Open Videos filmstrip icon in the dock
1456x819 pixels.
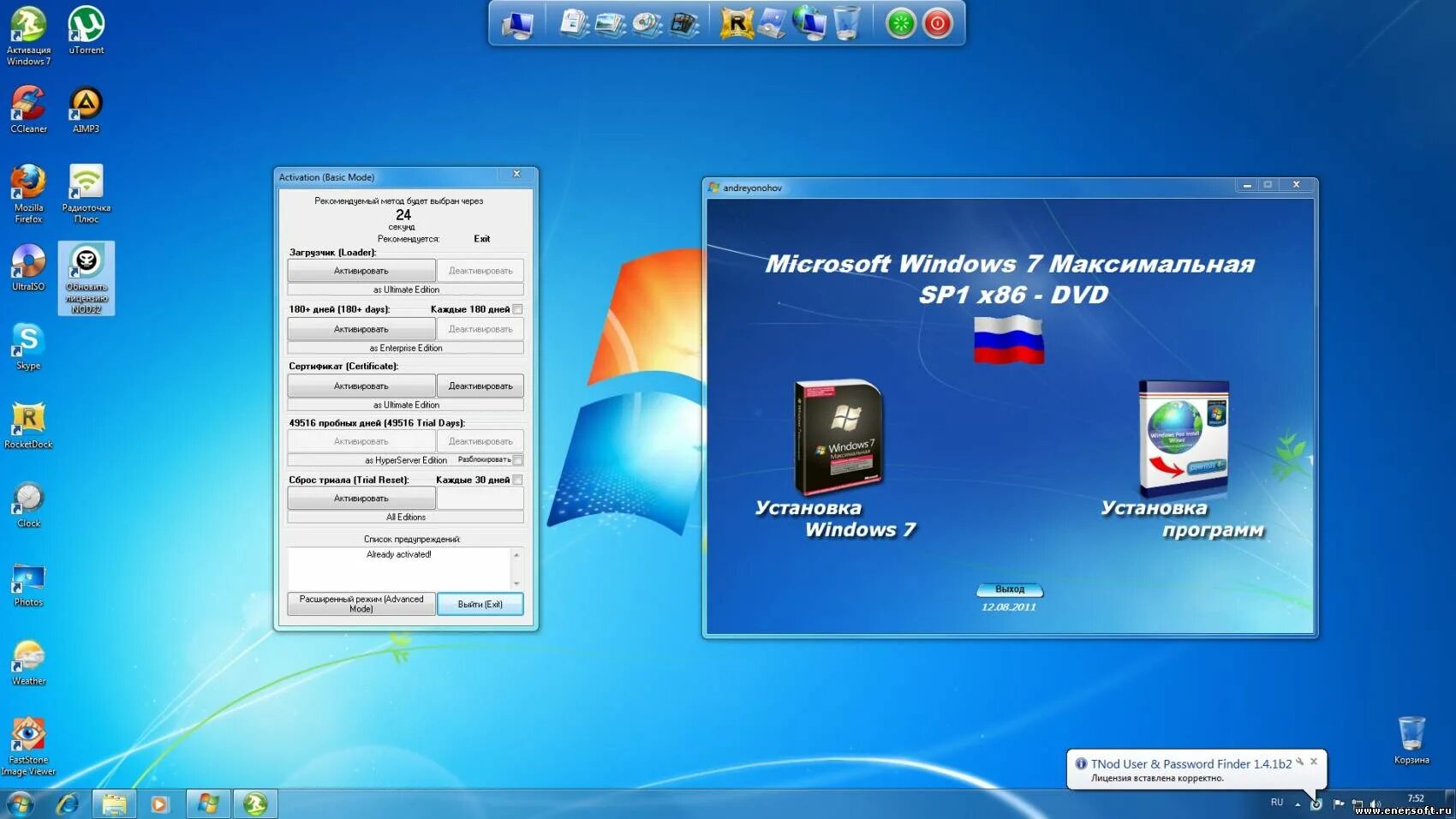(x=684, y=23)
